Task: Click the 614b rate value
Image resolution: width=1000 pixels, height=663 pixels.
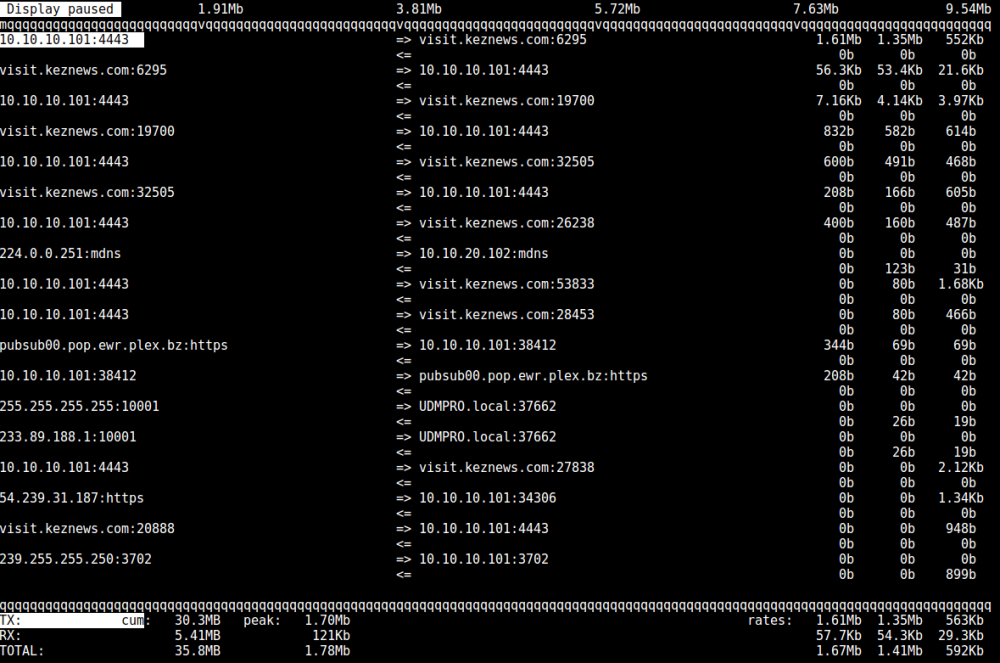Action: pos(960,131)
